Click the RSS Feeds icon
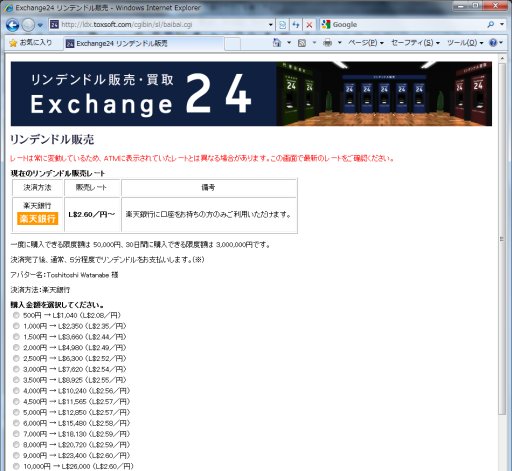The image size is (512, 471). [302, 43]
